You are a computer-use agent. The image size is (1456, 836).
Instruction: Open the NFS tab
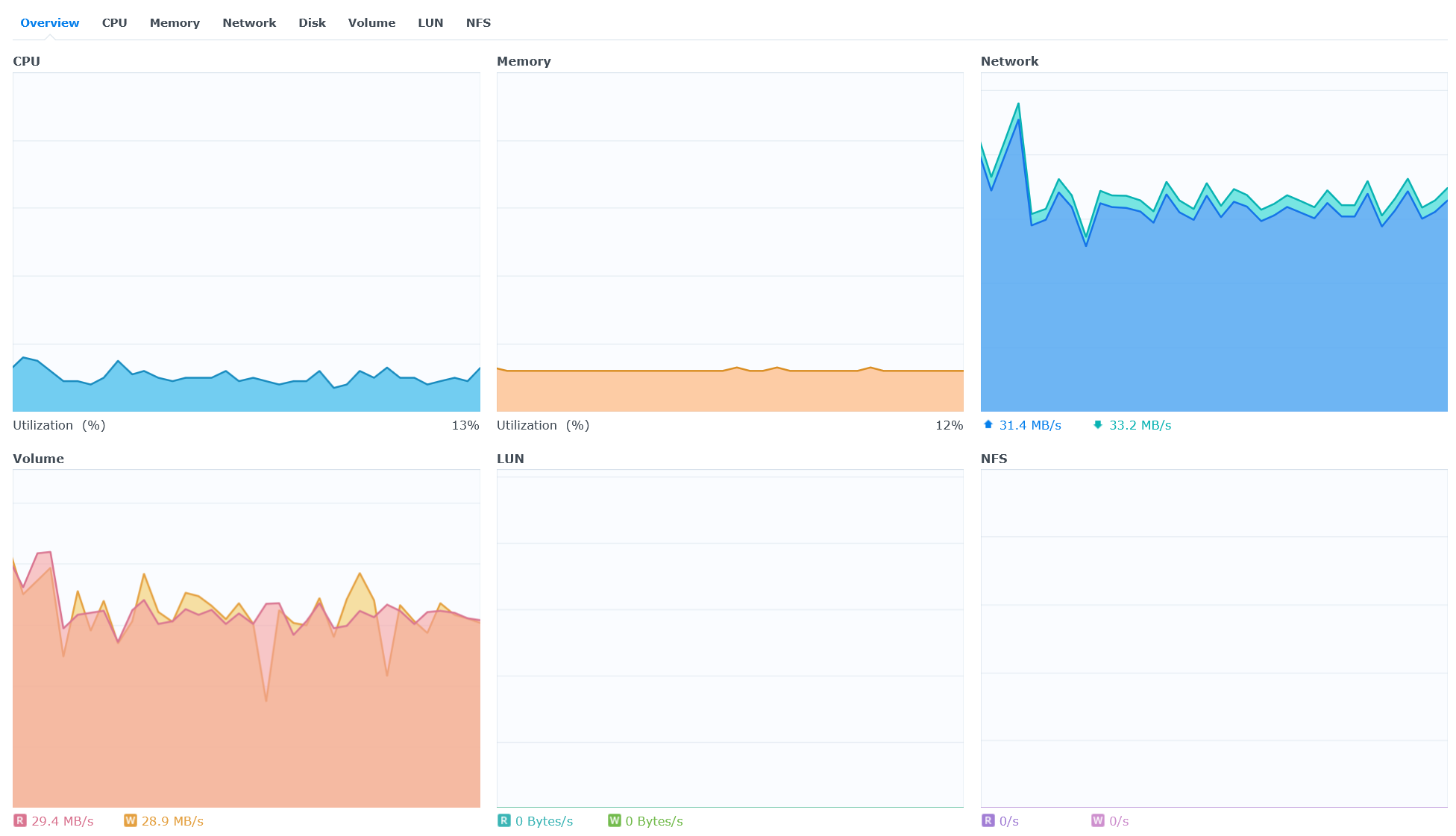[478, 22]
